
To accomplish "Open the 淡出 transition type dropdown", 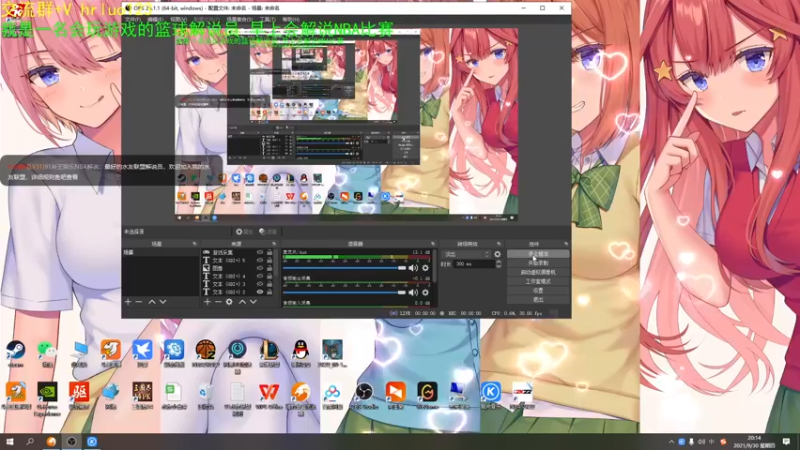I will point(466,254).
